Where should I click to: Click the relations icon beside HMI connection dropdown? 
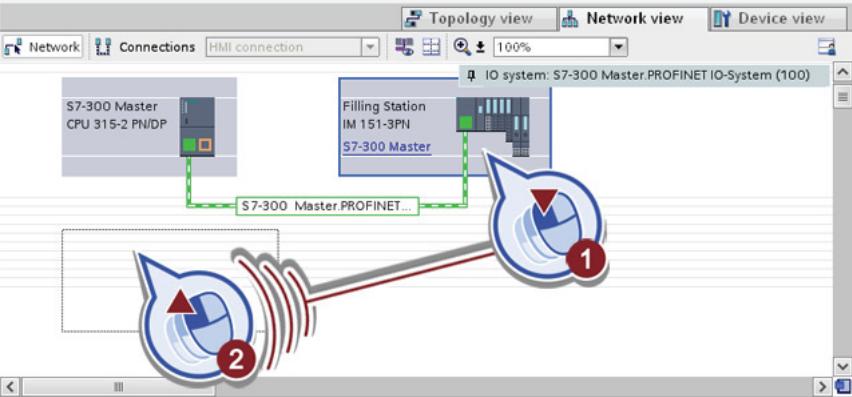click(404, 47)
